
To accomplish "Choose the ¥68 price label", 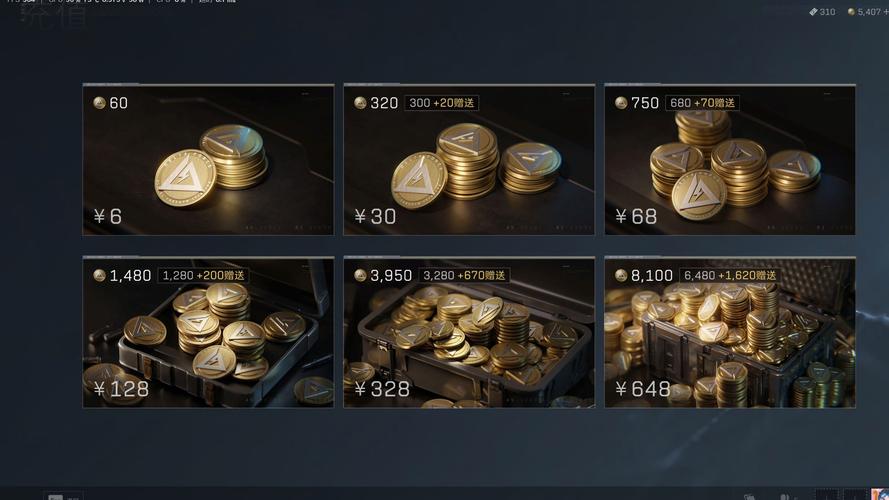I will click(636, 216).
